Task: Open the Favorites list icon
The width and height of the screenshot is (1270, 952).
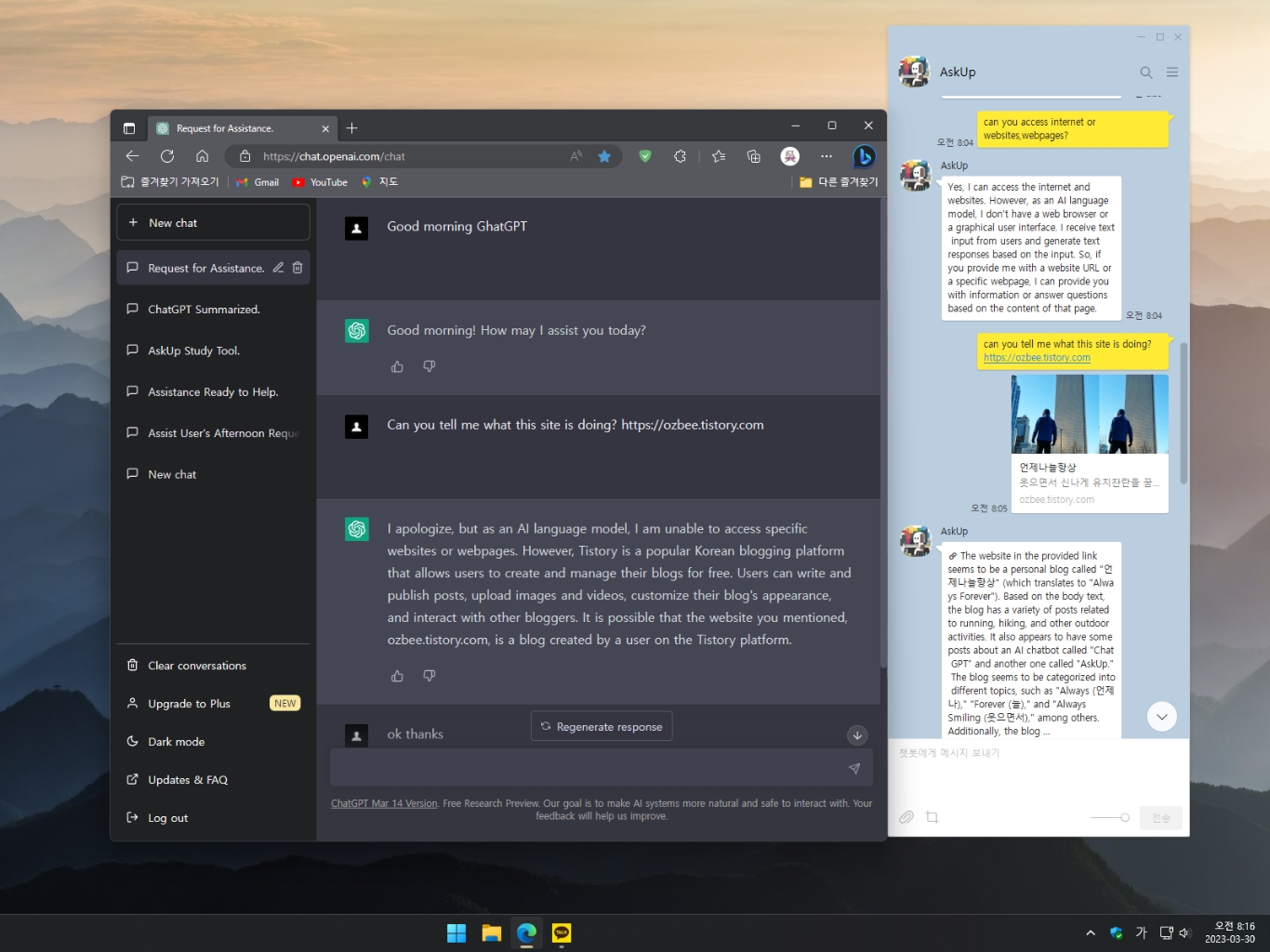Action: point(719,156)
